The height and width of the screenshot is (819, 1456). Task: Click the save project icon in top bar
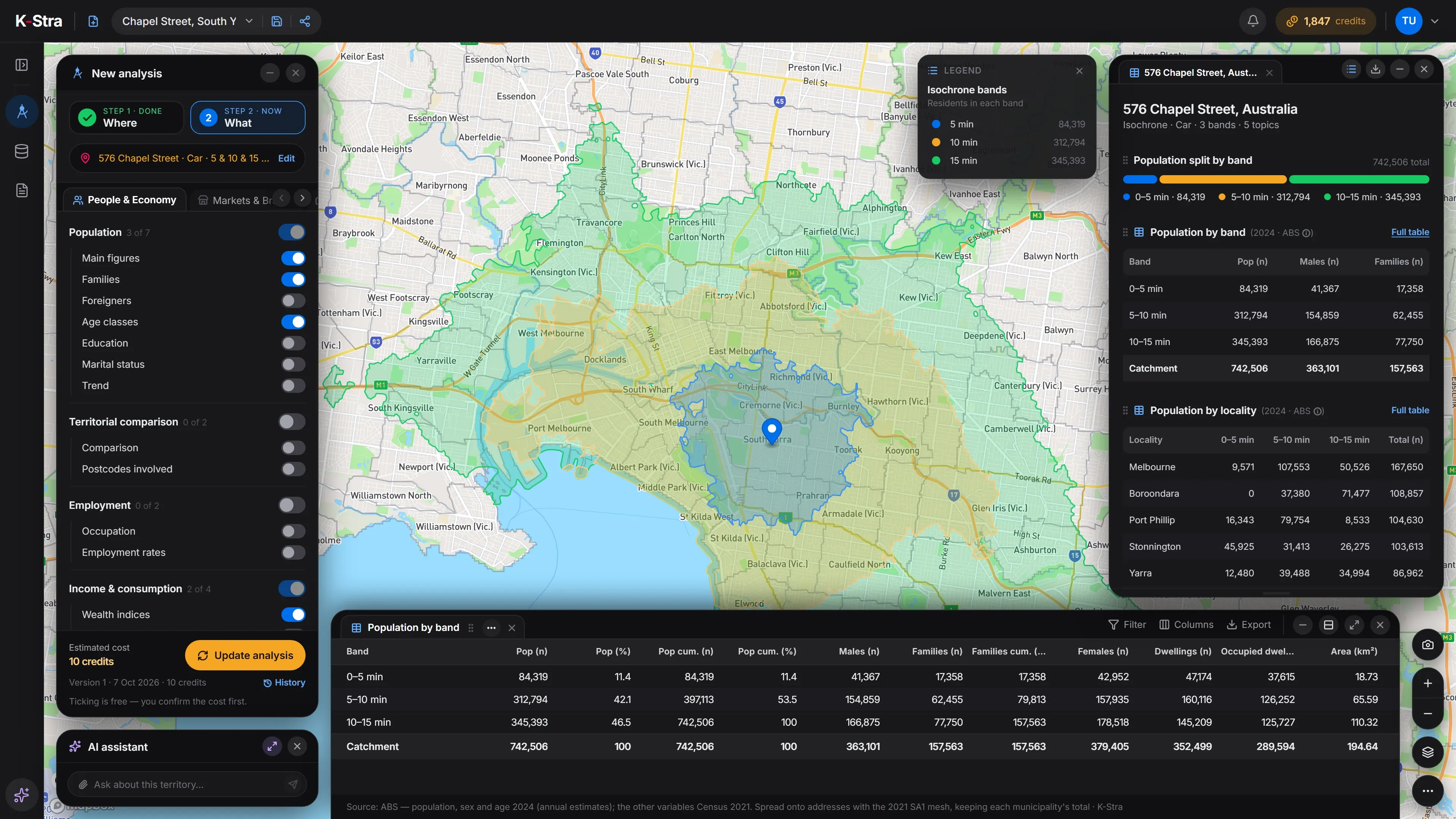[x=276, y=21]
